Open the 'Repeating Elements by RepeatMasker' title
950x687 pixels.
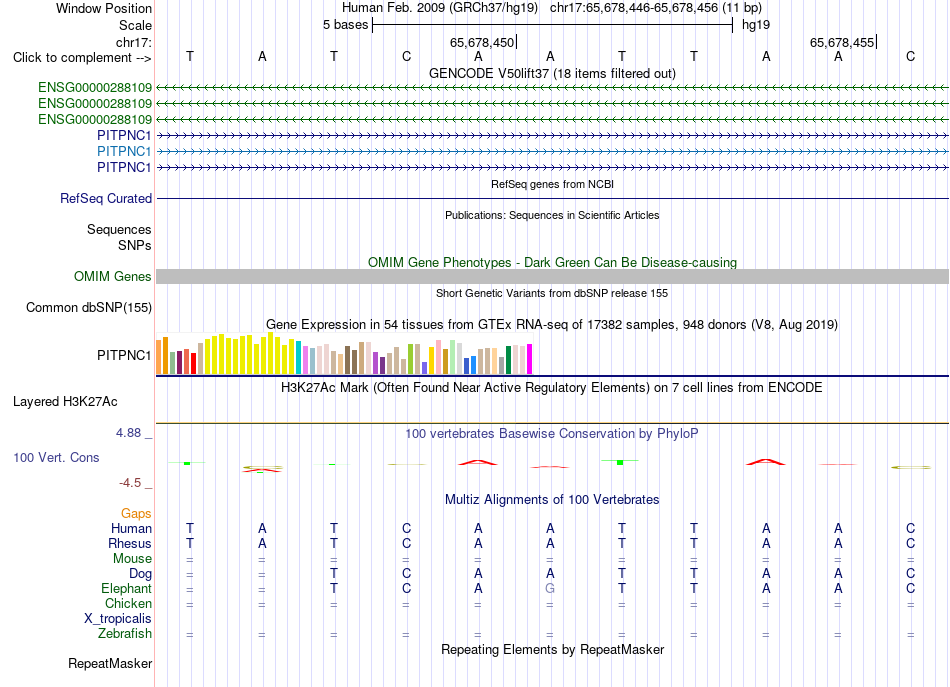coord(552,649)
